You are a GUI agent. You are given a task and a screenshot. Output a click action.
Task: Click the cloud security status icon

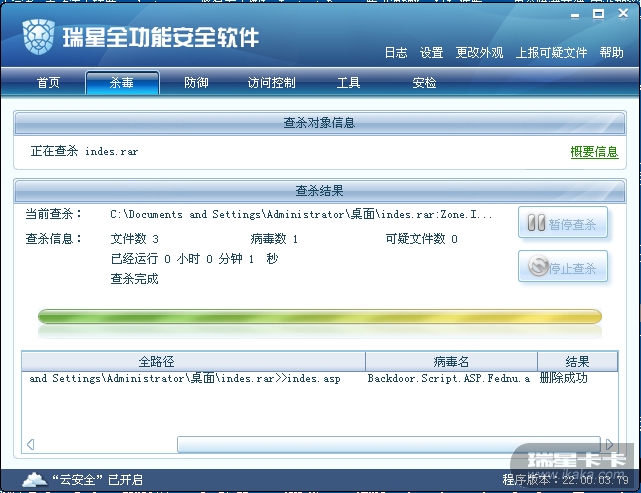(34, 479)
